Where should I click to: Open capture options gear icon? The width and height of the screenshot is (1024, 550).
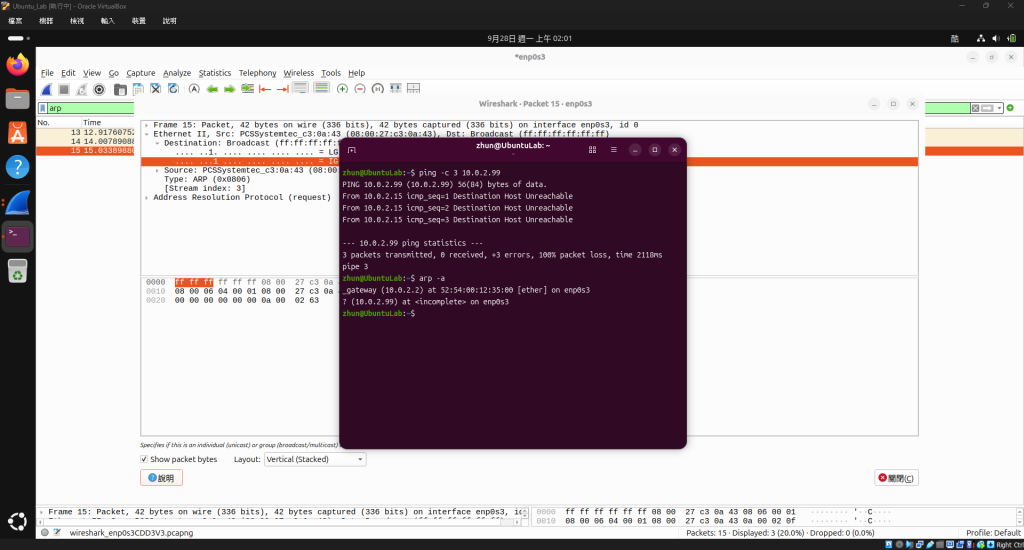pos(99,89)
